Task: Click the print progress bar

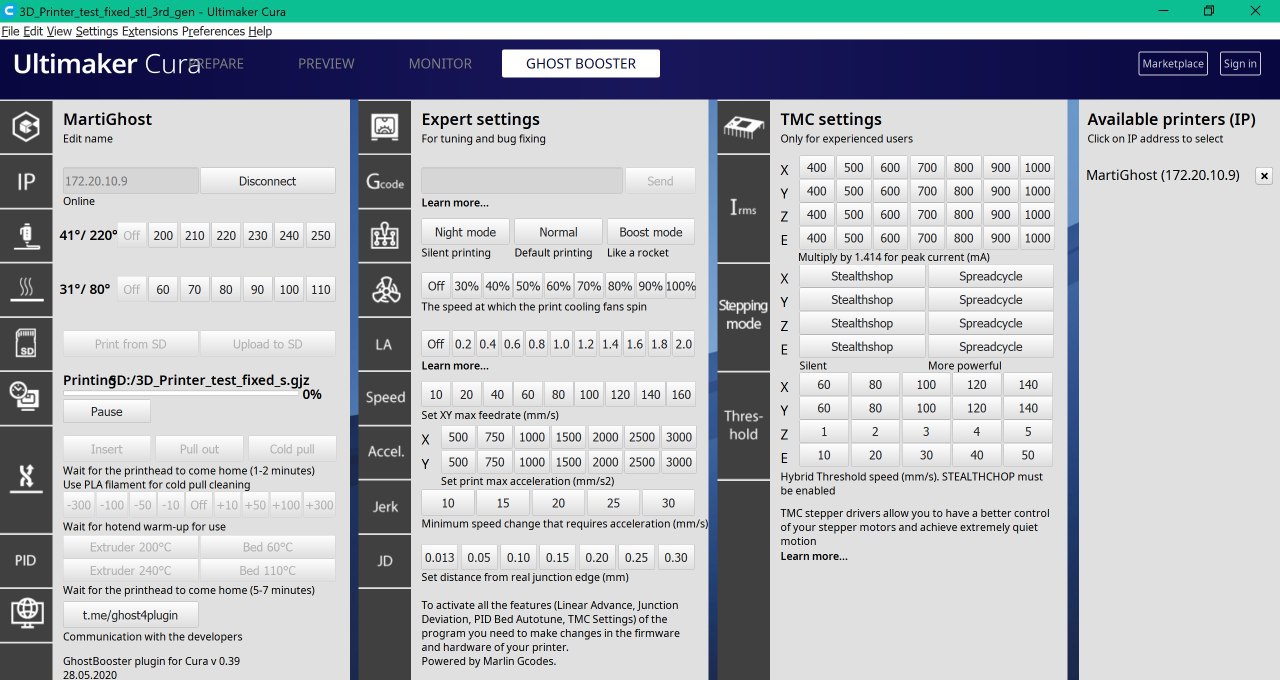Action: (180, 394)
